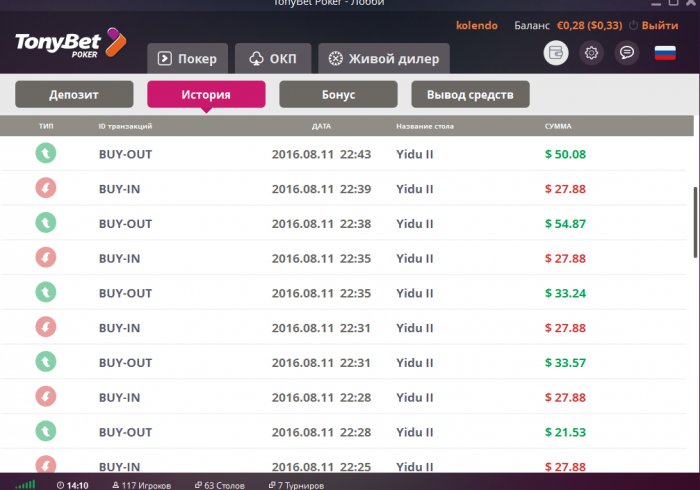The width and height of the screenshot is (700, 490).
Task: Click green buy-out icon for $ 21.53
Action: (46, 432)
